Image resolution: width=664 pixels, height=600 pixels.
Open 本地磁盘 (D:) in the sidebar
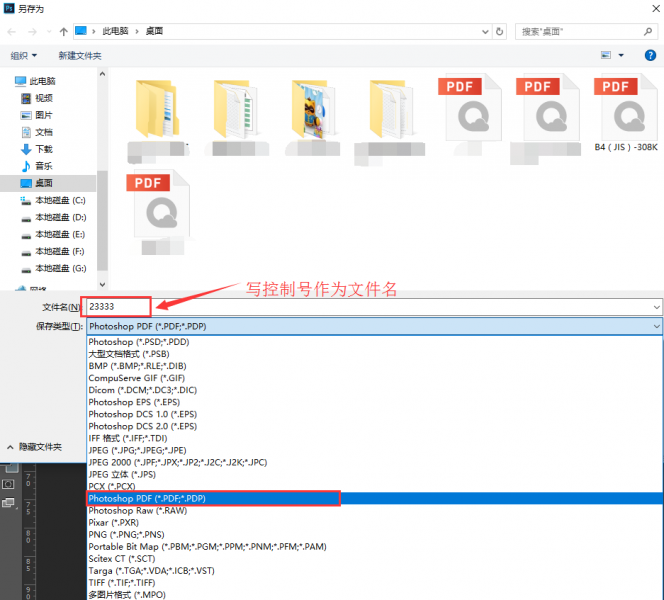[60, 217]
